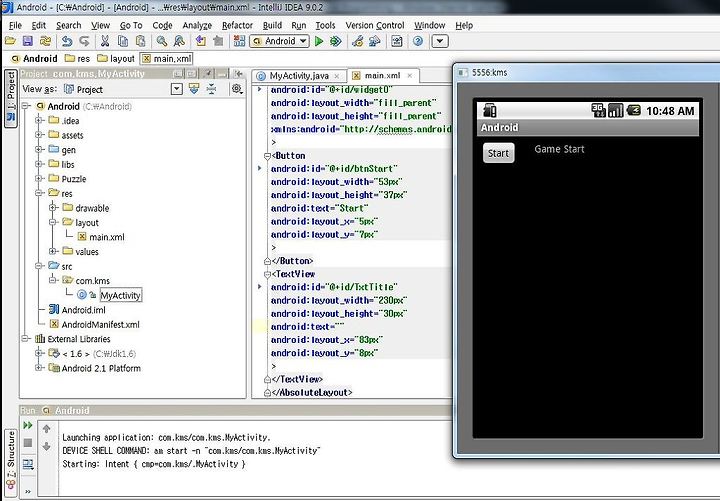
Task: Click the Start button in emulator
Action: pos(498,153)
